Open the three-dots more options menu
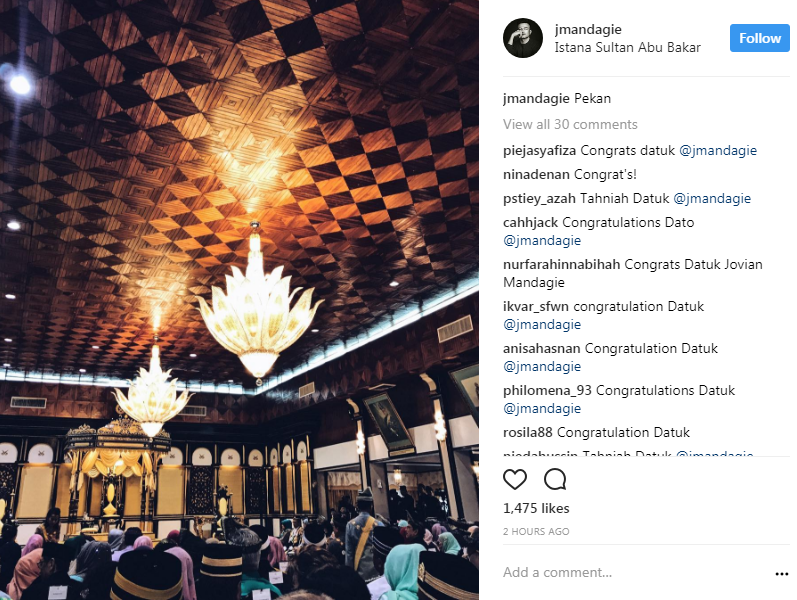Image resolution: width=797 pixels, height=600 pixels. pyautogui.click(x=782, y=574)
